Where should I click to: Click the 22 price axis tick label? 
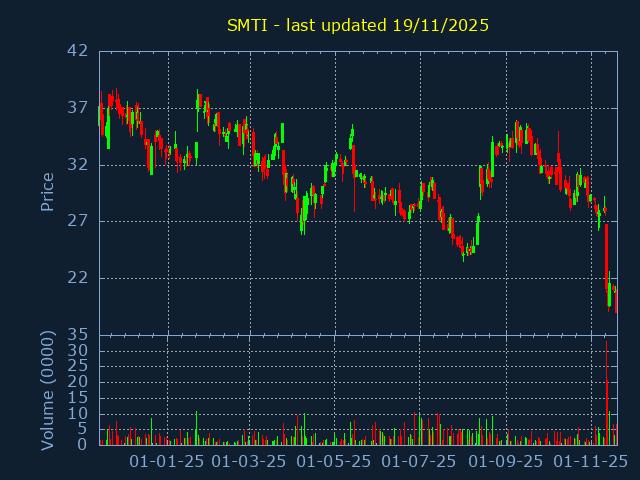(78, 278)
